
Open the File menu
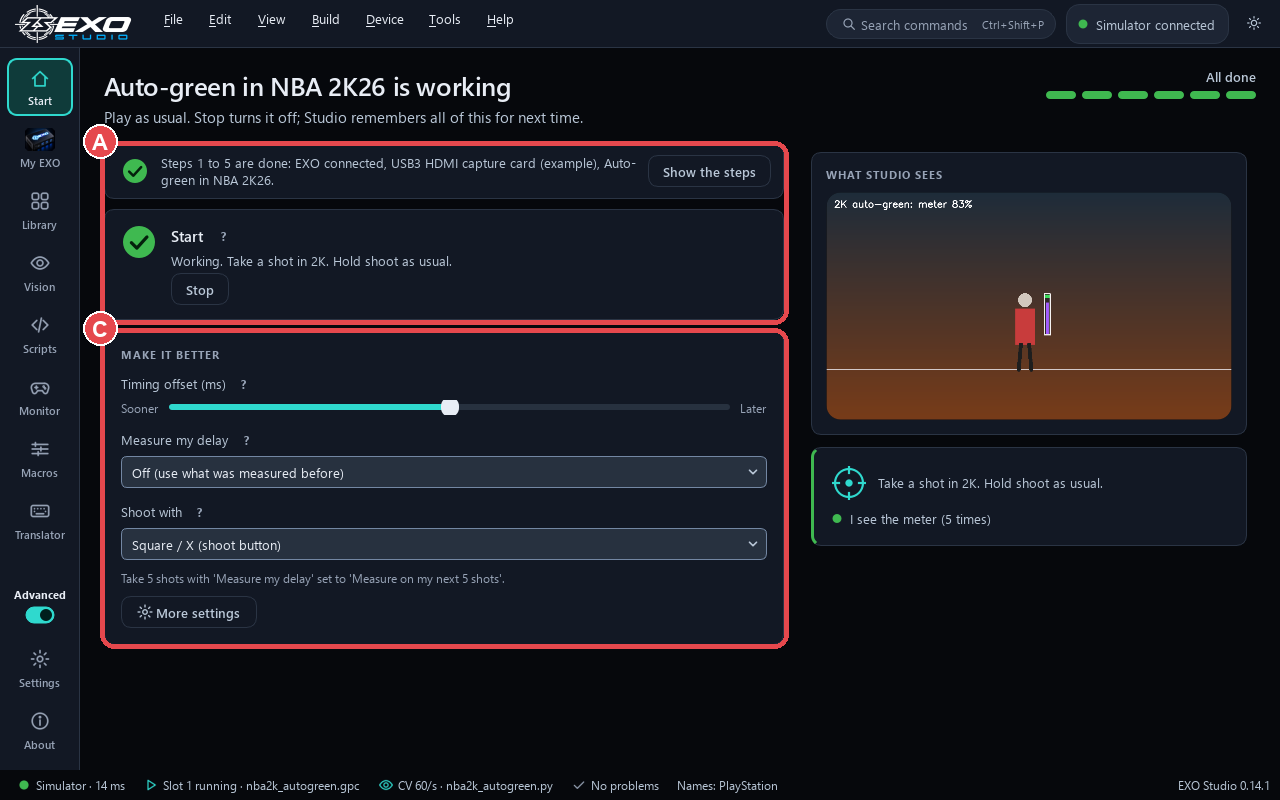click(x=173, y=20)
